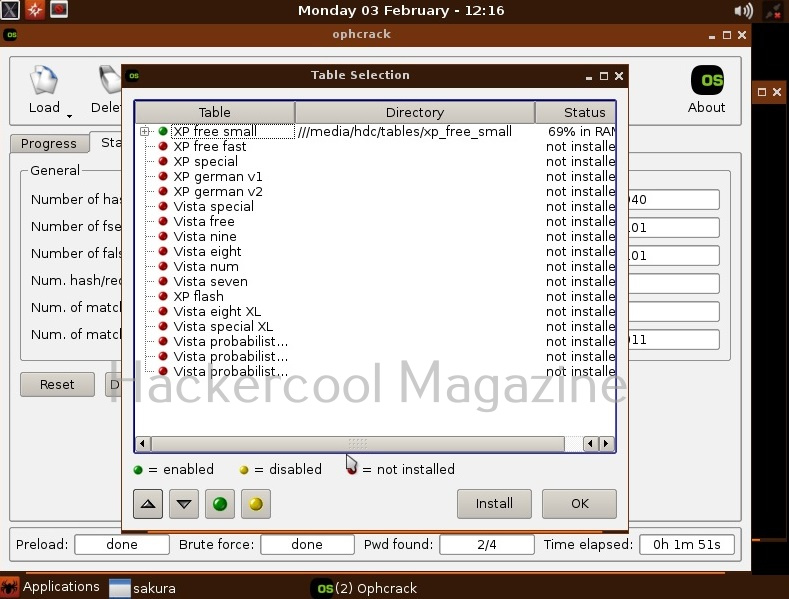789x599 pixels.
Task: Click the scrollbar right arrow at the far right
Action: (x=606, y=443)
